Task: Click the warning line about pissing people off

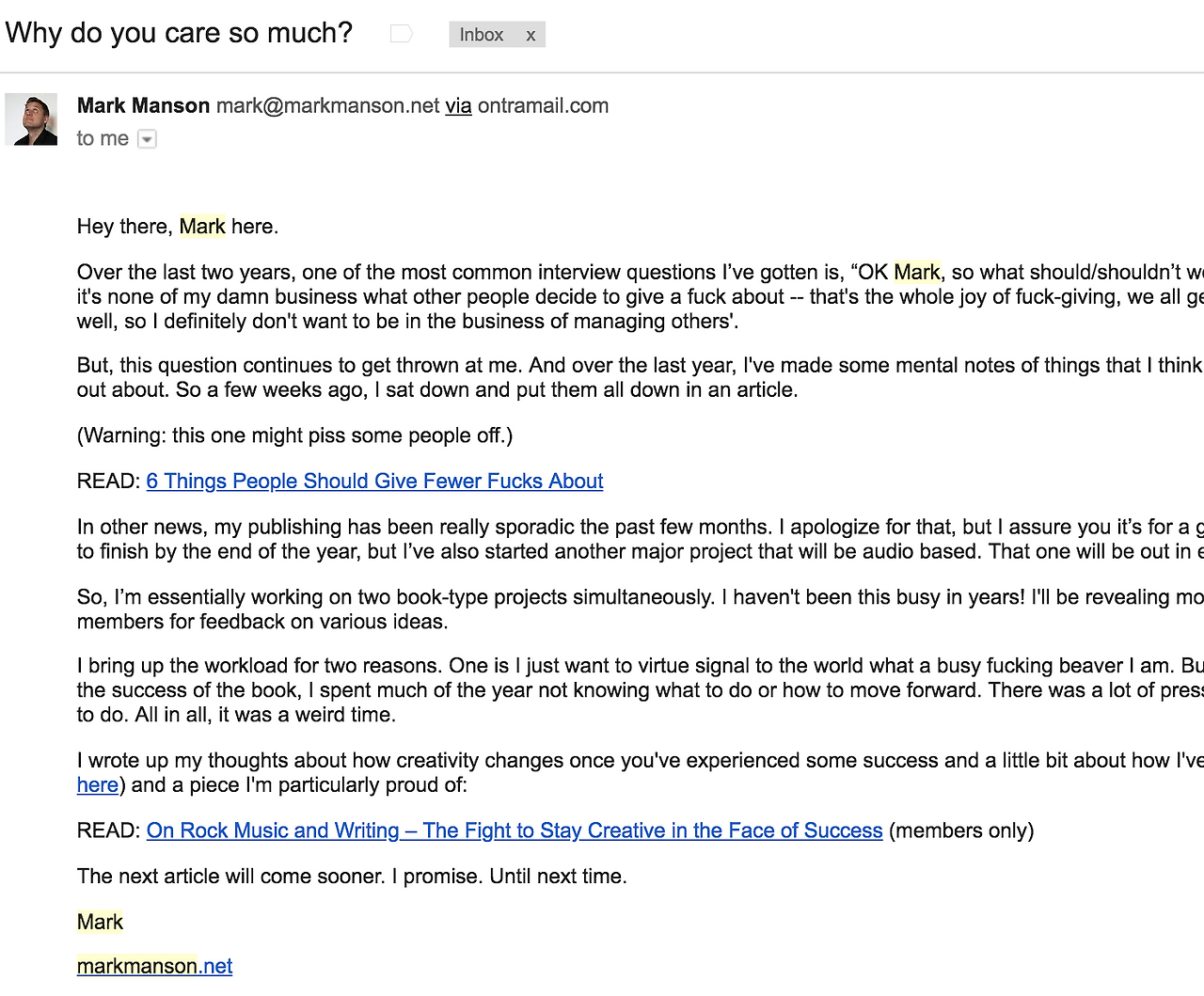Action: pos(294,435)
